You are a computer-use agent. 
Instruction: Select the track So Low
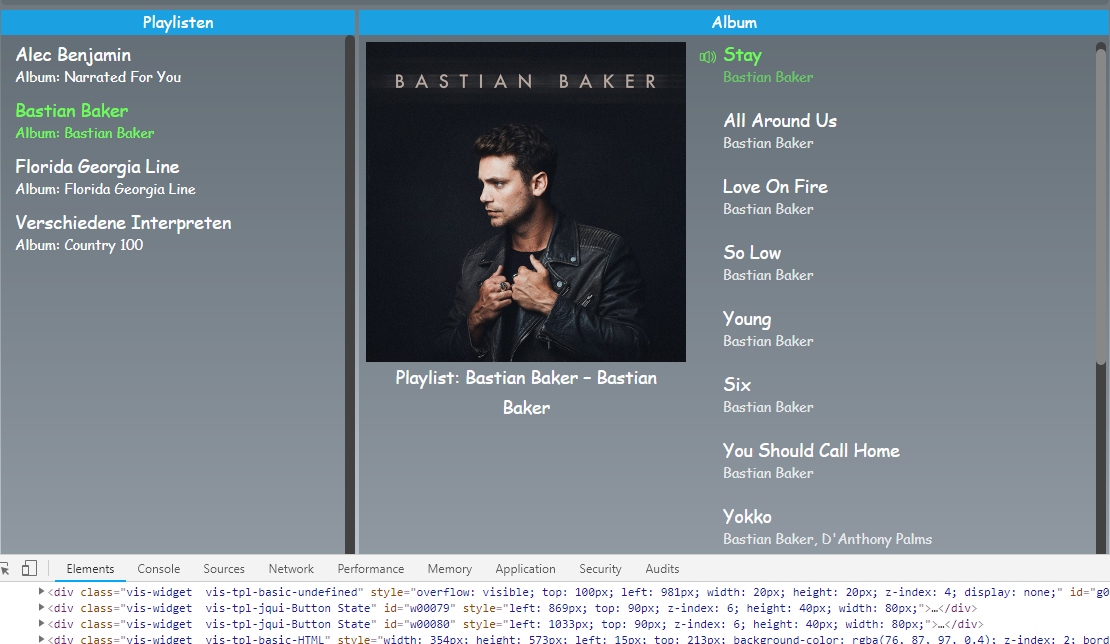coord(752,252)
